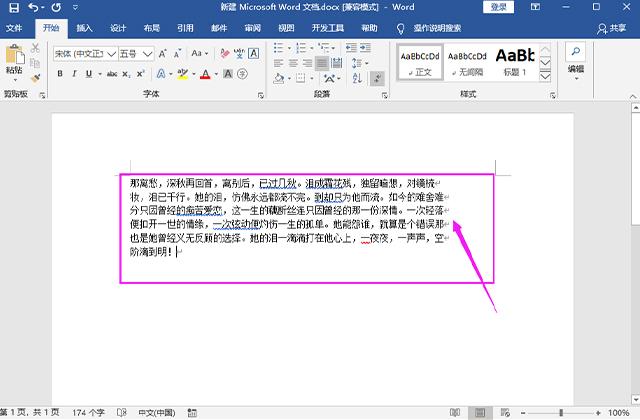Expand the Styles gallery more arrow
The width and height of the screenshot is (640, 420).
(545, 76)
